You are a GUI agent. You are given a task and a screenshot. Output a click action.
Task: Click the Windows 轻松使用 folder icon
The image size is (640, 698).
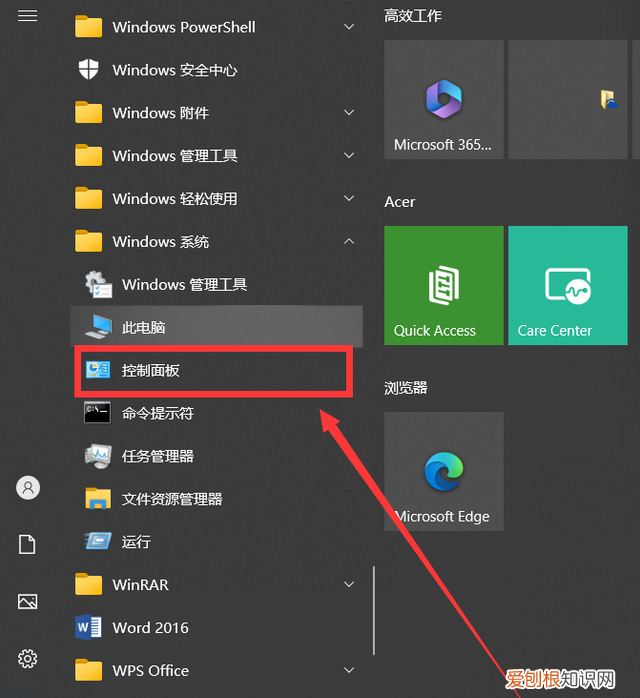[x=89, y=198]
